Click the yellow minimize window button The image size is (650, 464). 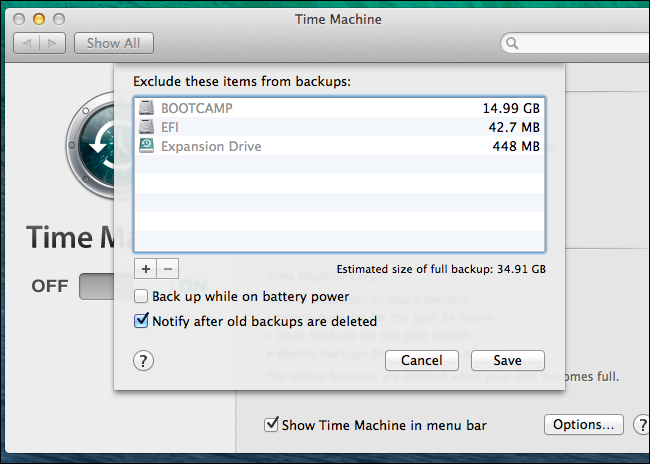(x=39, y=19)
